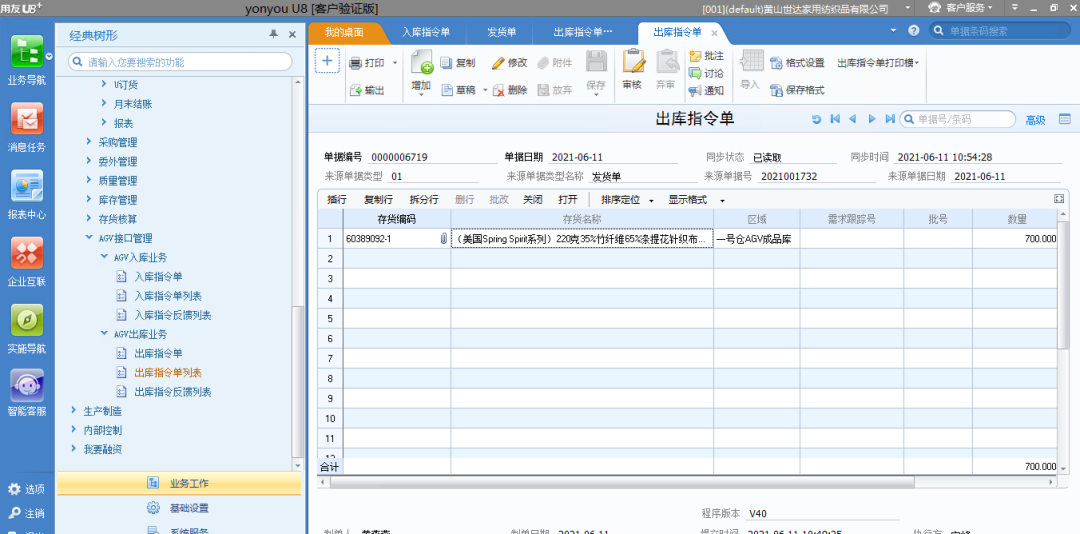
Task: Click the grid horizontal scrollbar
Action: 622,482
